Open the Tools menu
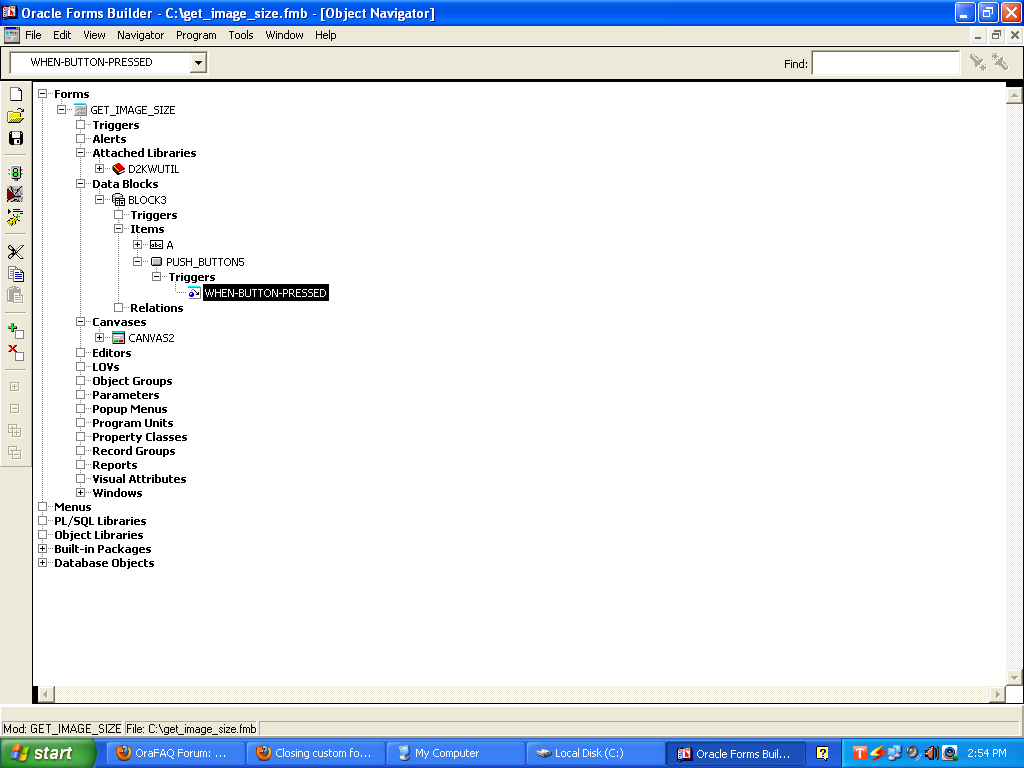Image resolution: width=1024 pixels, height=768 pixels. [x=241, y=35]
